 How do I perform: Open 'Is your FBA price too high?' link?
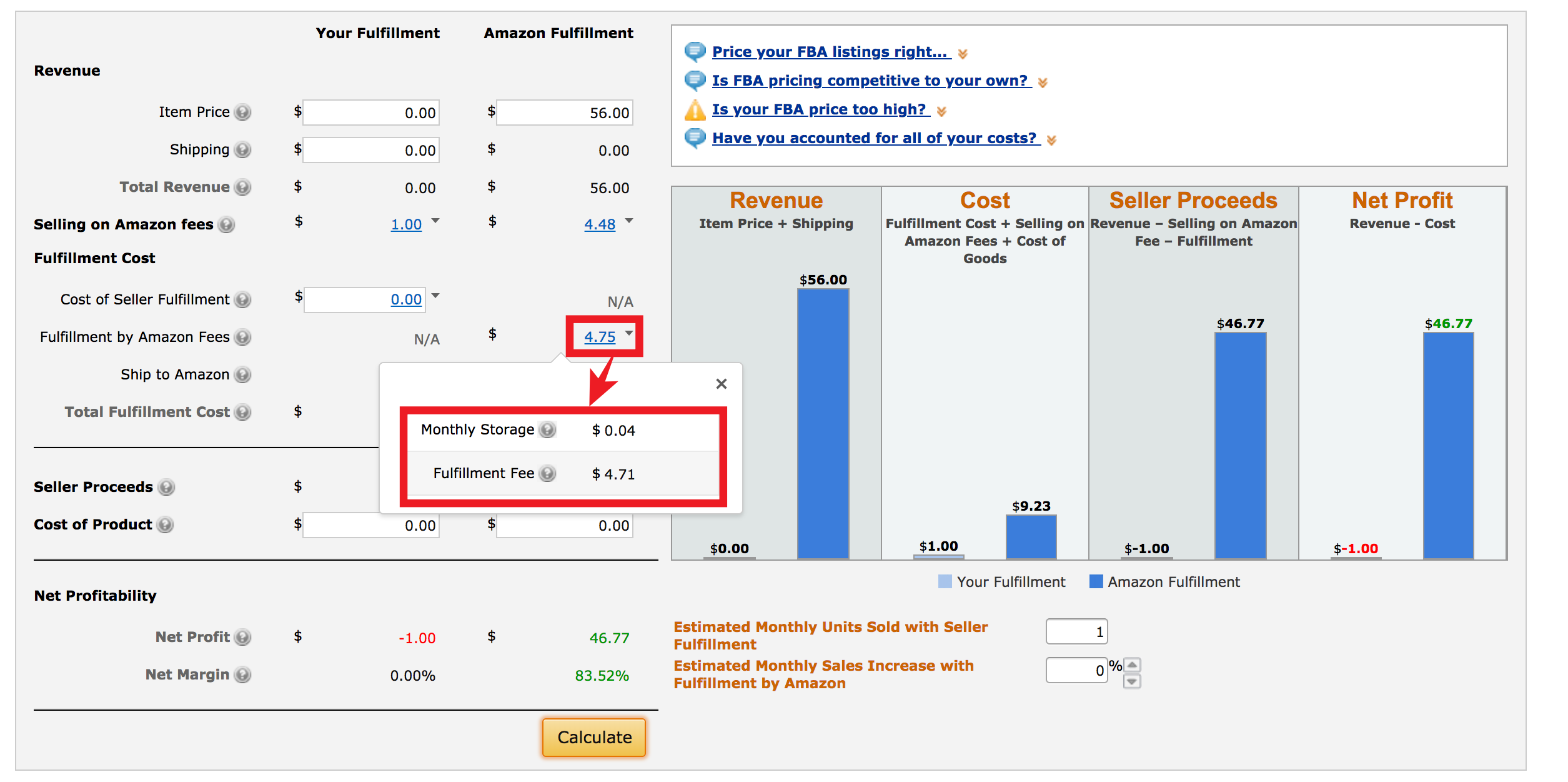821,109
